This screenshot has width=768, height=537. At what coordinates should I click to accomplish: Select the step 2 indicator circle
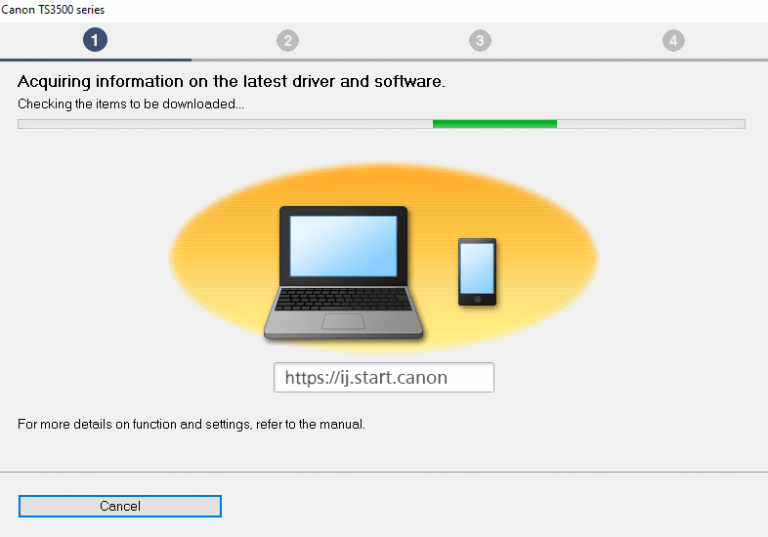[x=288, y=41]
